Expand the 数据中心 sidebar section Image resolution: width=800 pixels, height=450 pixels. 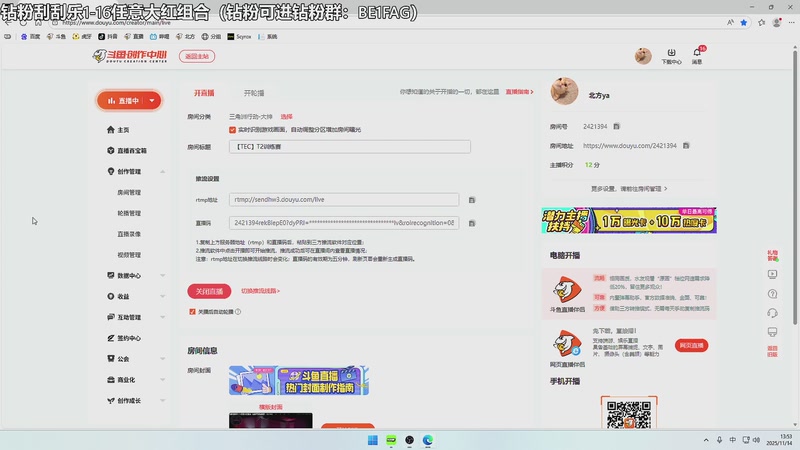coord(163,276)
